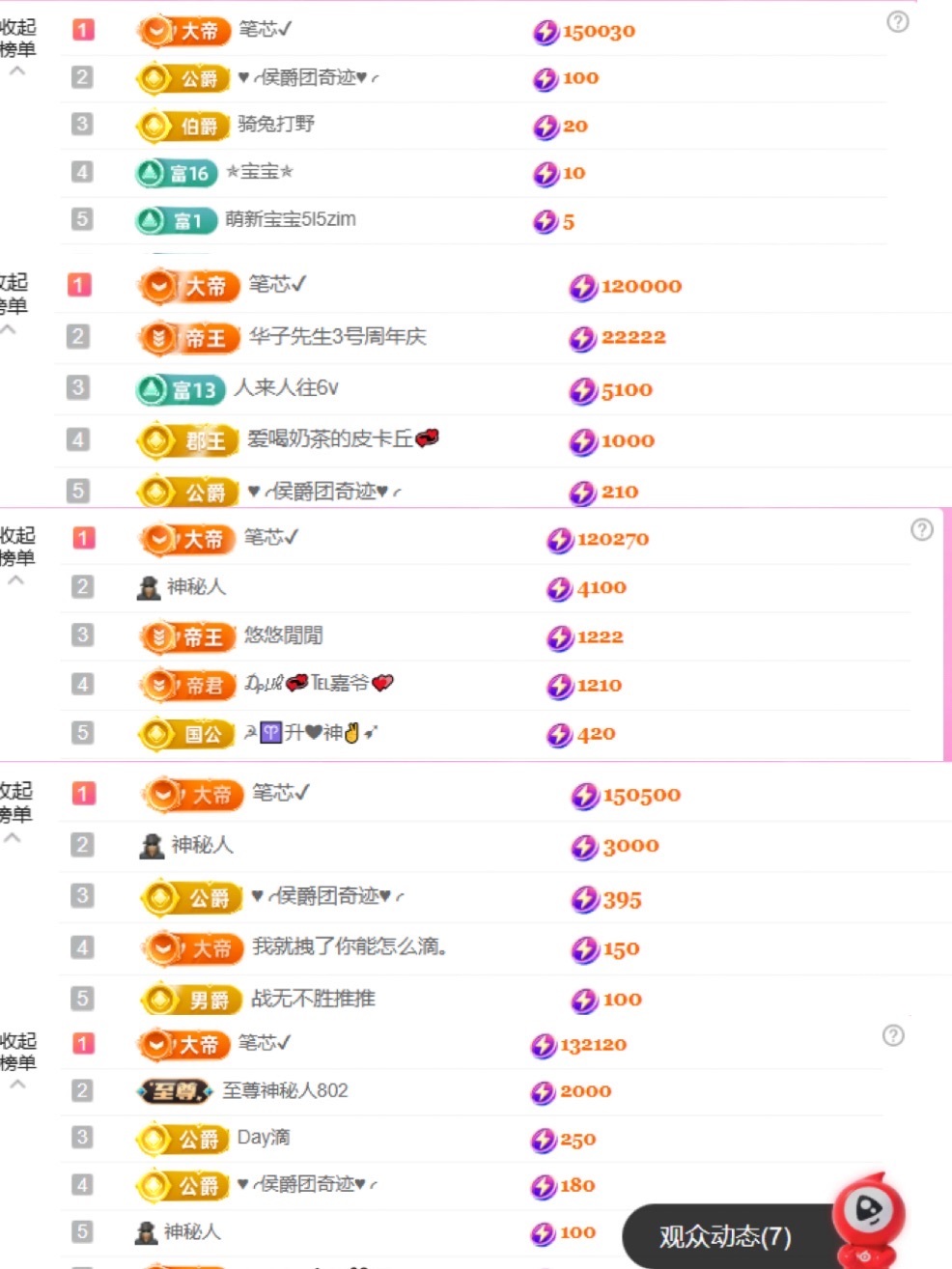This screenshot has width=952, height=1269.
Task: Click 神秘人 avatar in the 4100 row
Action: 149,587
